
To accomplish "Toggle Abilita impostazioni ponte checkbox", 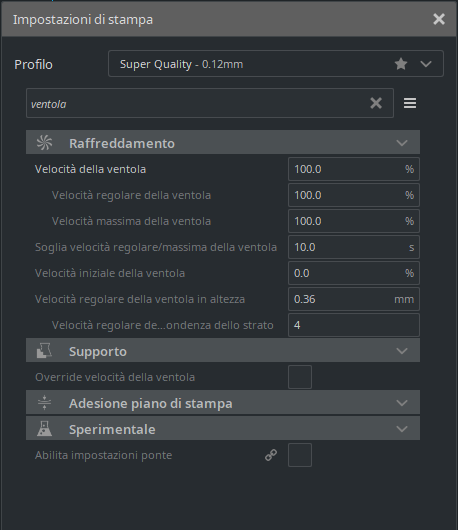I will 300,455.
